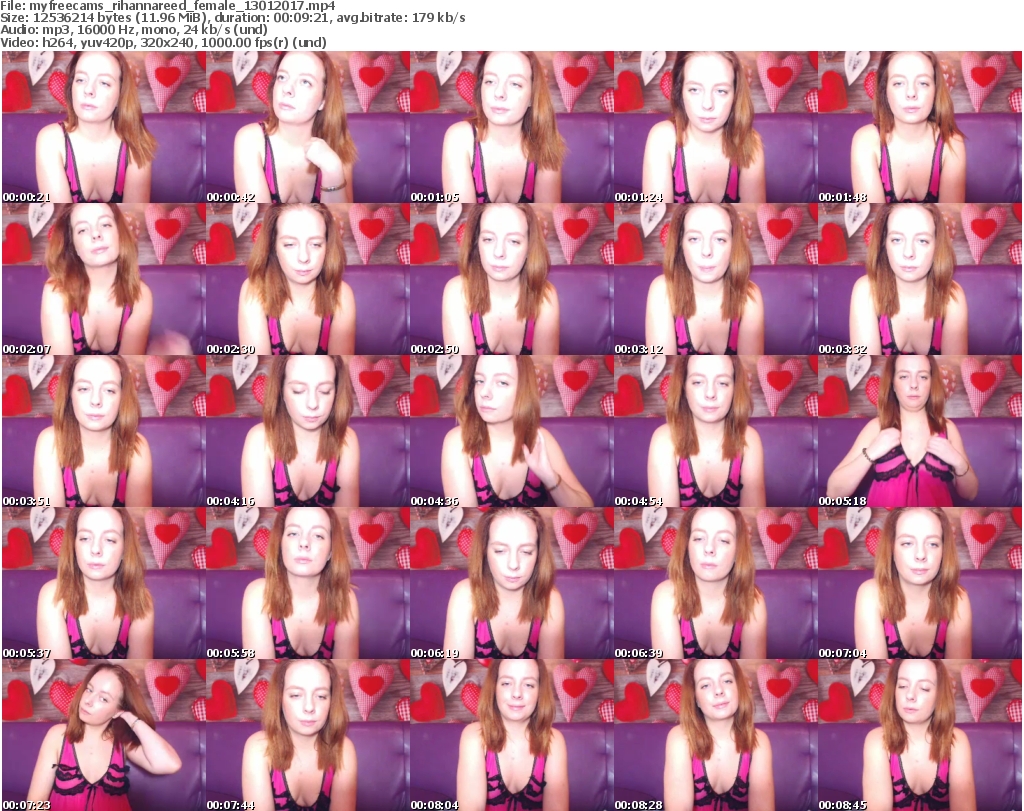Select the thumbnail stamped 00:02:50
The width and height of the screenshot is (1024, 811).
(512, 279)
